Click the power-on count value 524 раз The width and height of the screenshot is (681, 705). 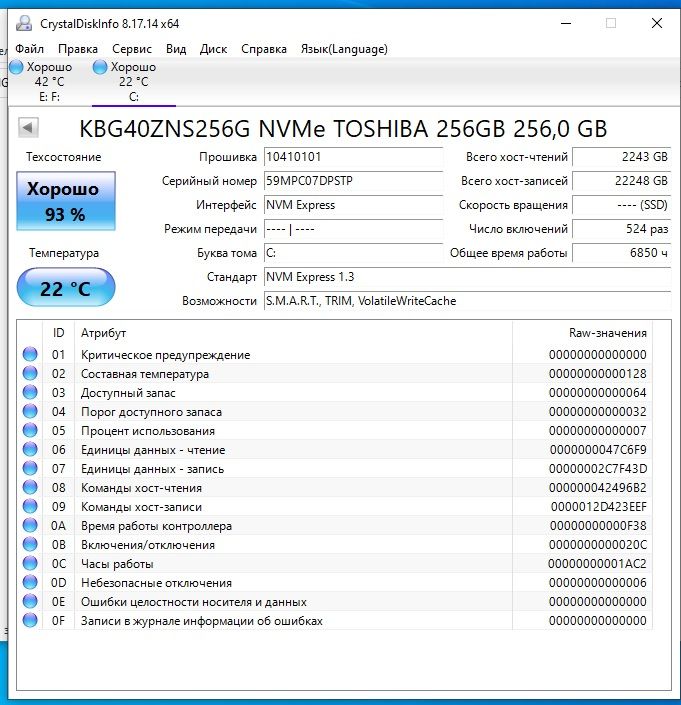tap(622, 229)
